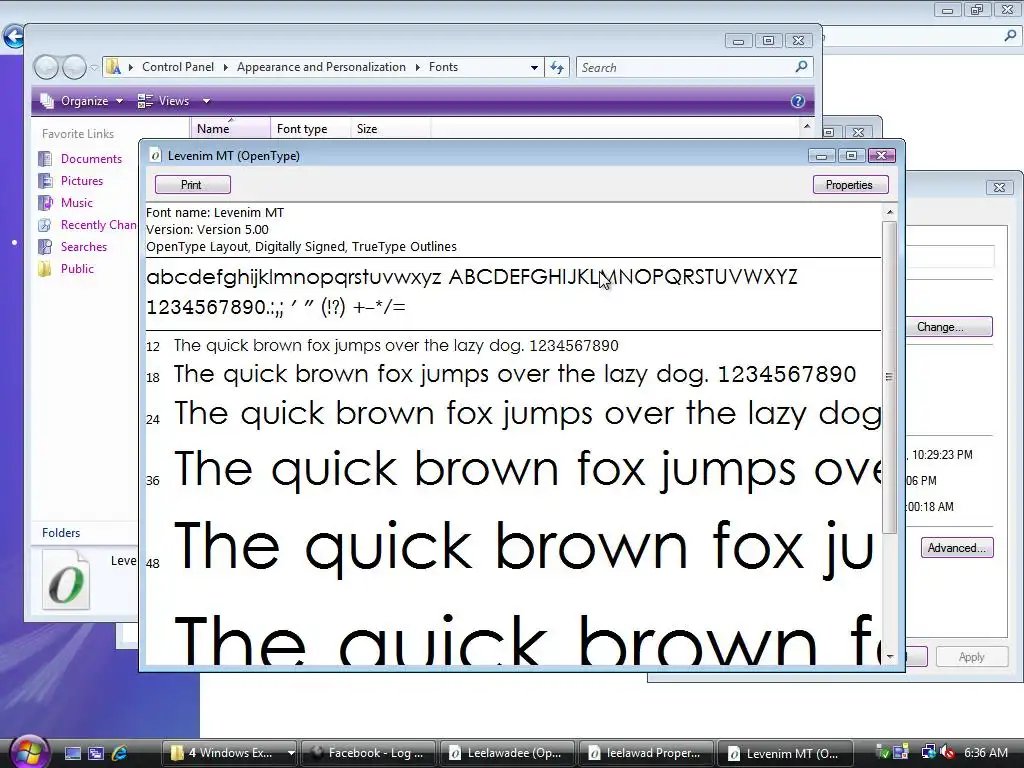
Task: Click Fonts list scroll up arrow
Action: [x=807, y=127]
